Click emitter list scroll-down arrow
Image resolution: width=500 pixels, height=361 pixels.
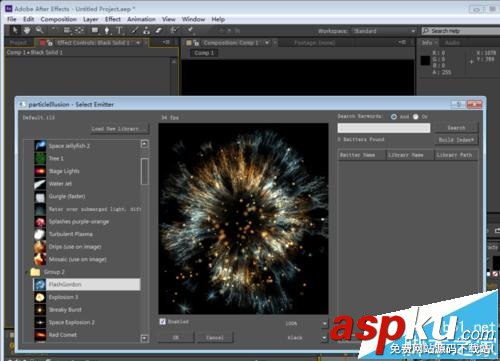[x=144, y=338]
